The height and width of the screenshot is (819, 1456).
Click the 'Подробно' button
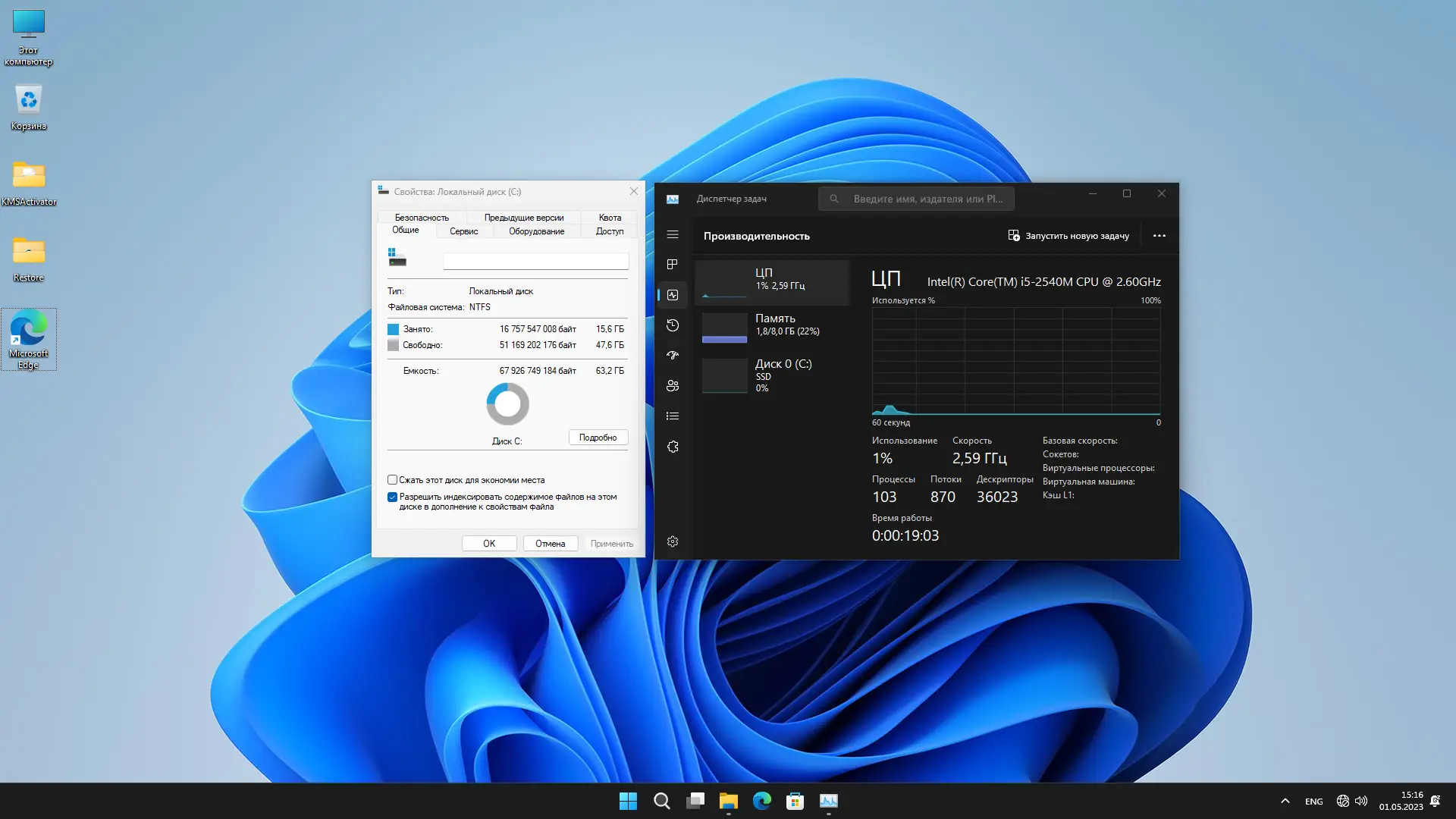pyautogui.click(x=598, y=438)
